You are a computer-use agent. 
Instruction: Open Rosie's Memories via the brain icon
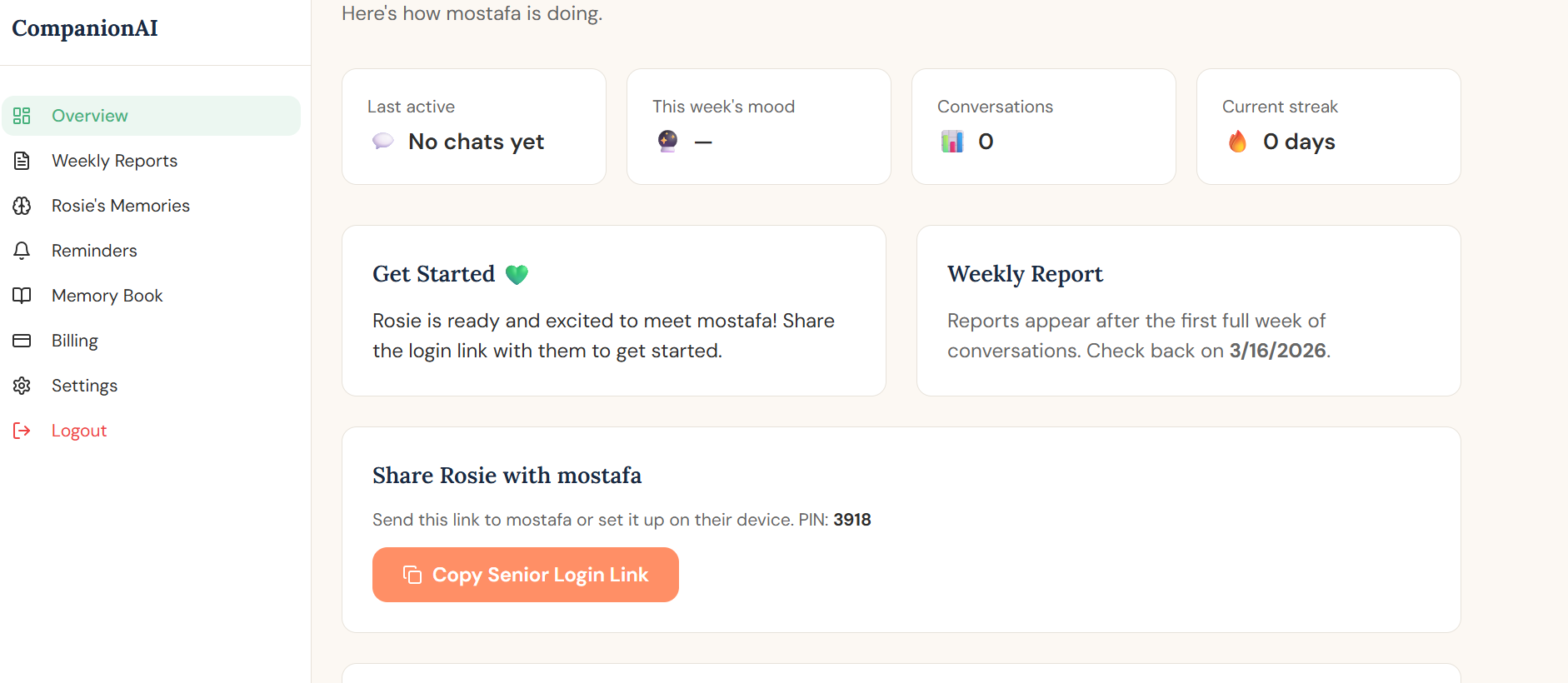[x=22, y=205]
